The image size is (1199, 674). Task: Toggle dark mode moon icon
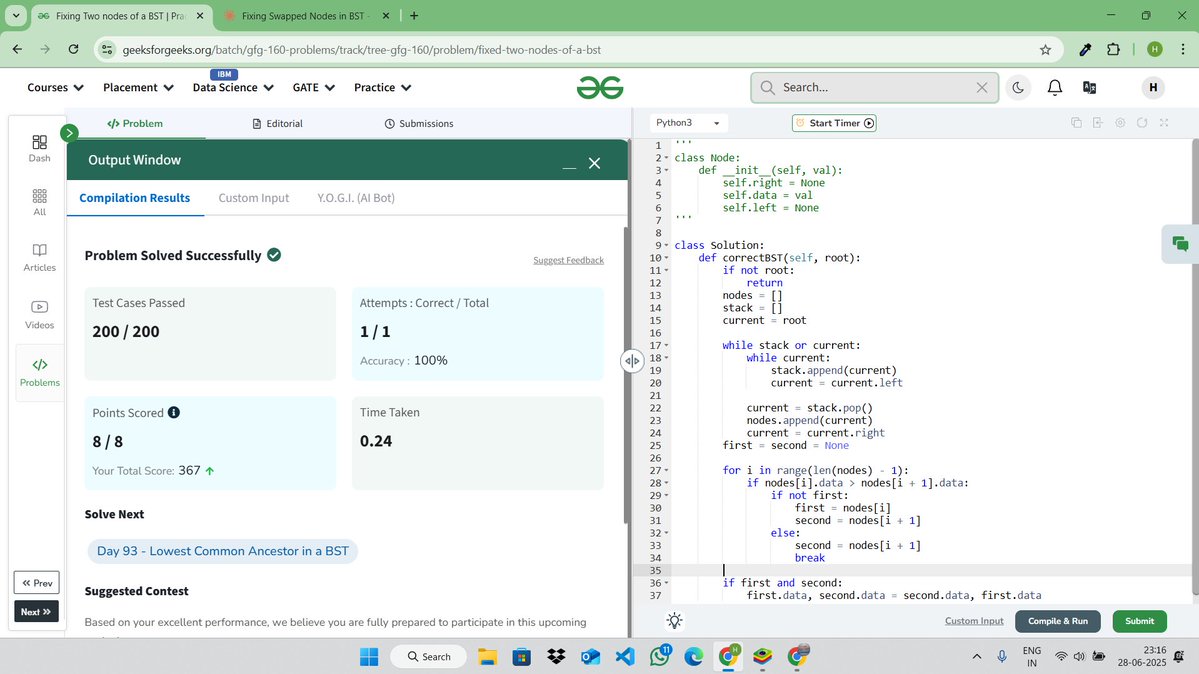(1018, 87)
